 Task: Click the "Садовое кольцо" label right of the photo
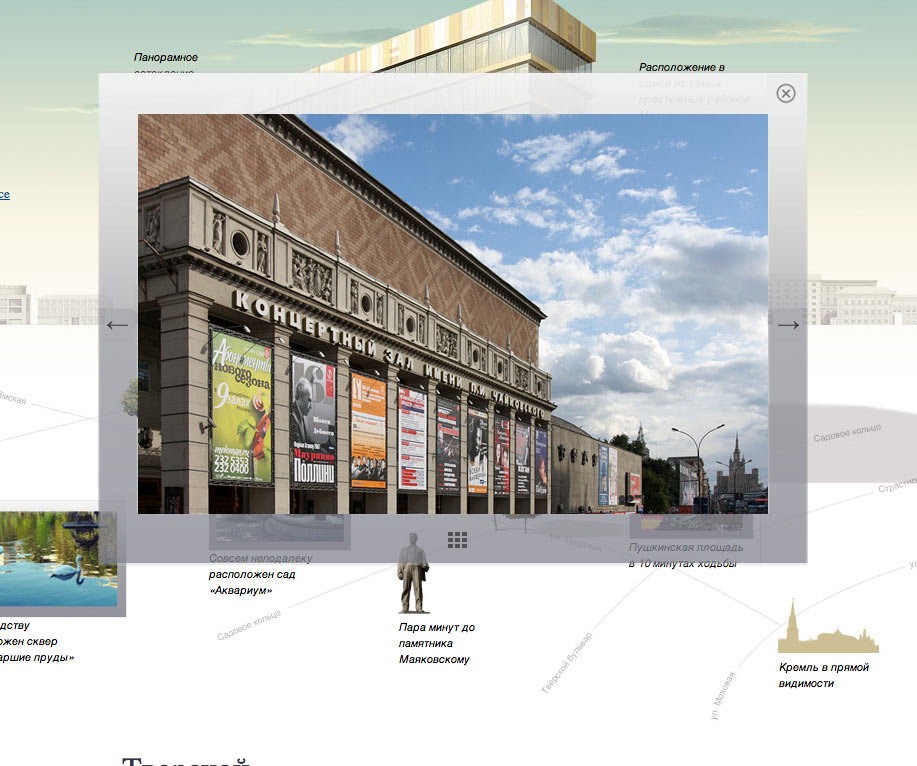pos(846,433)
